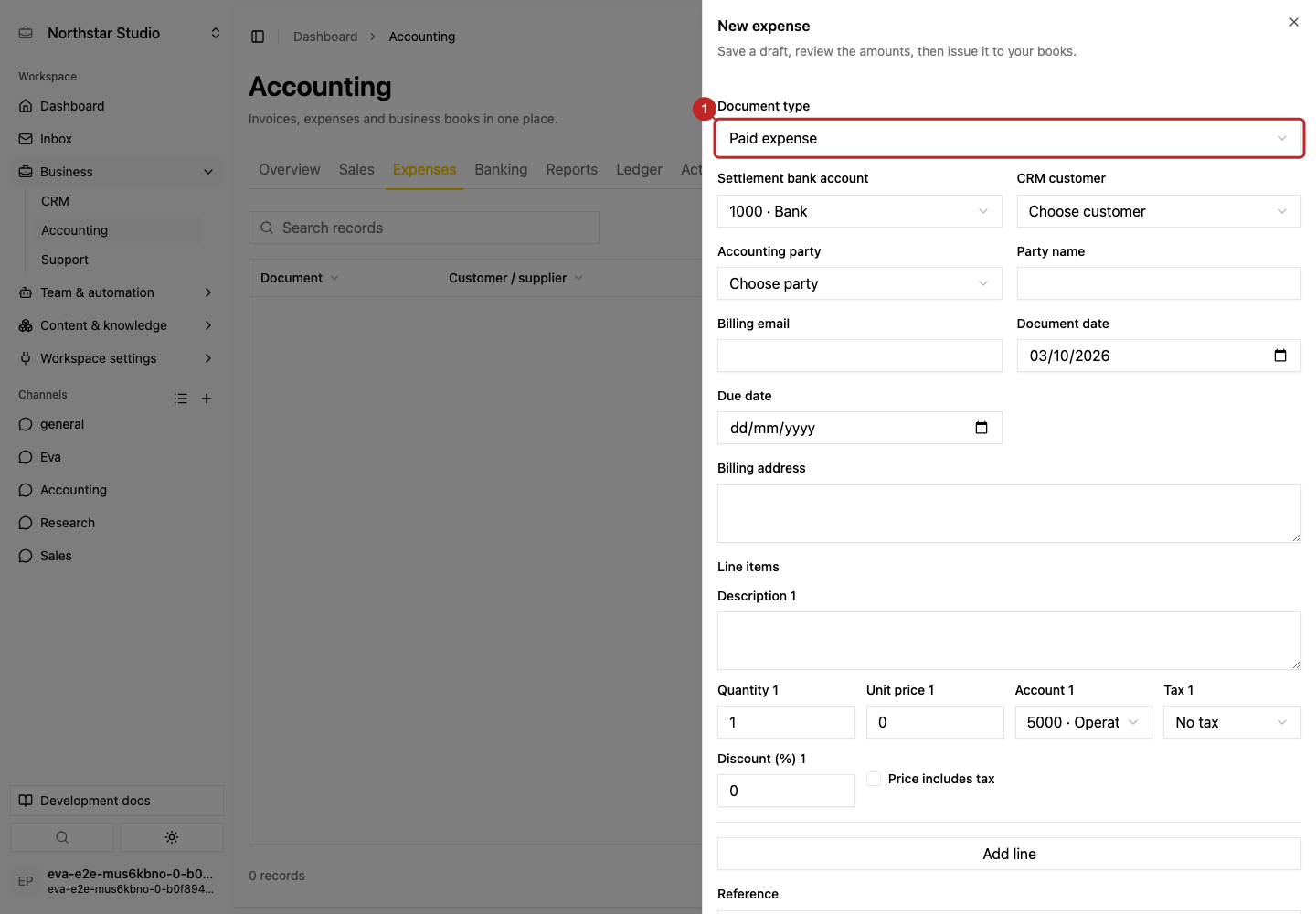Open CRM in the Business submenu
This screenshot has height=914, width=1316.
pos(55,201)
